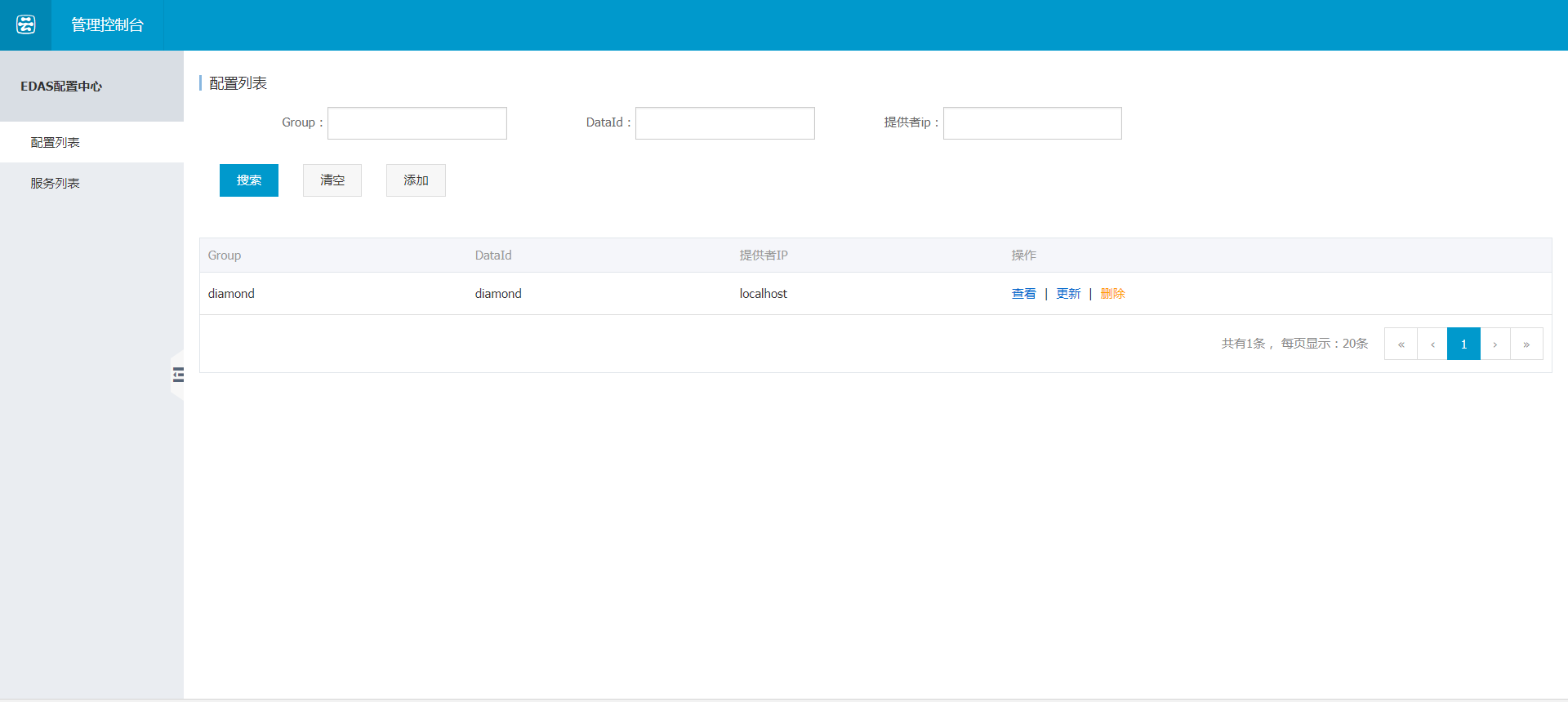Go to previous page with ‹ button
Image resolution: width=1568 pixels, height=702 pixels.
[x=1432, y=344]
